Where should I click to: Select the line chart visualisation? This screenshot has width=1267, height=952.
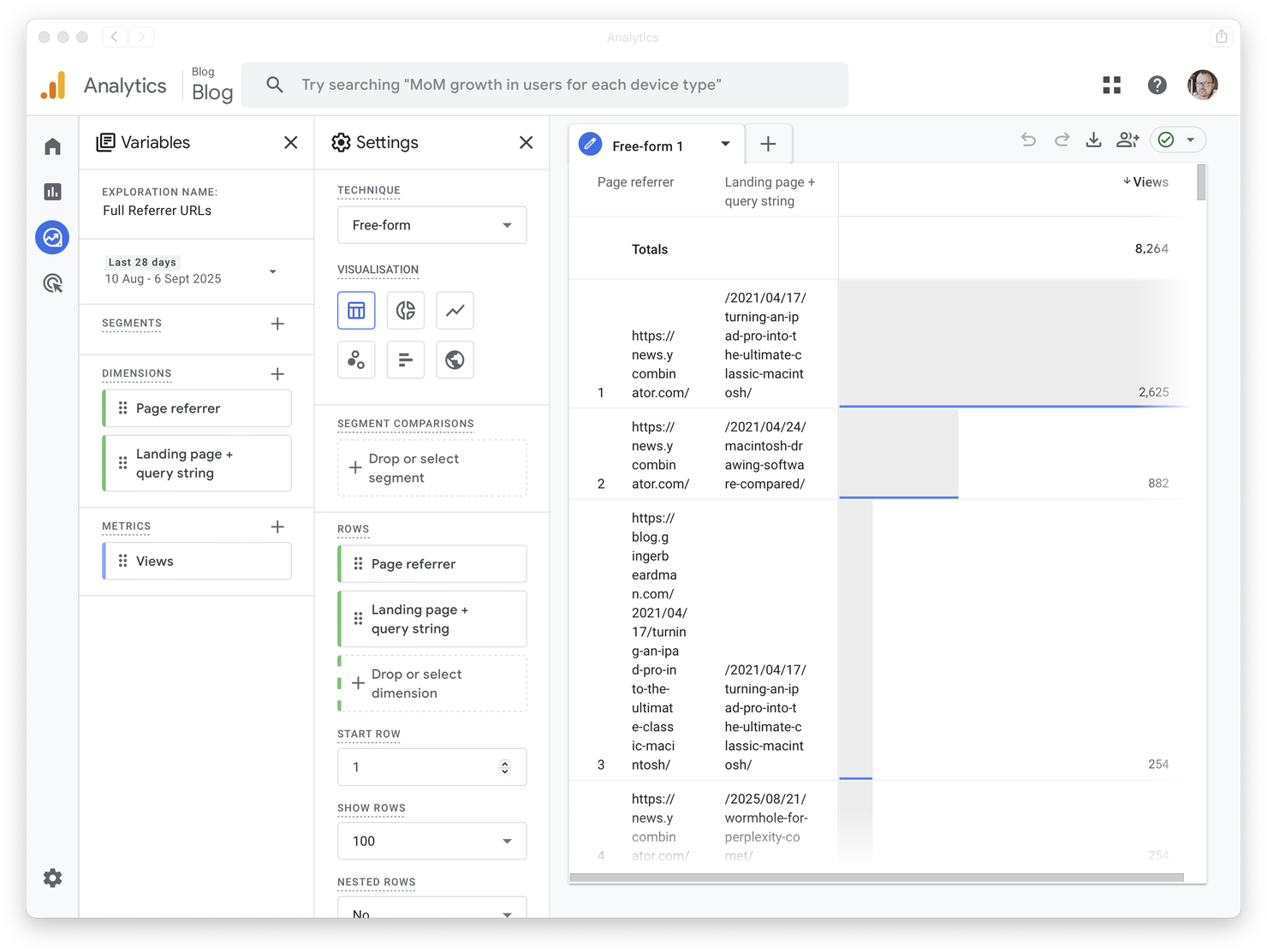click(455, 310)
